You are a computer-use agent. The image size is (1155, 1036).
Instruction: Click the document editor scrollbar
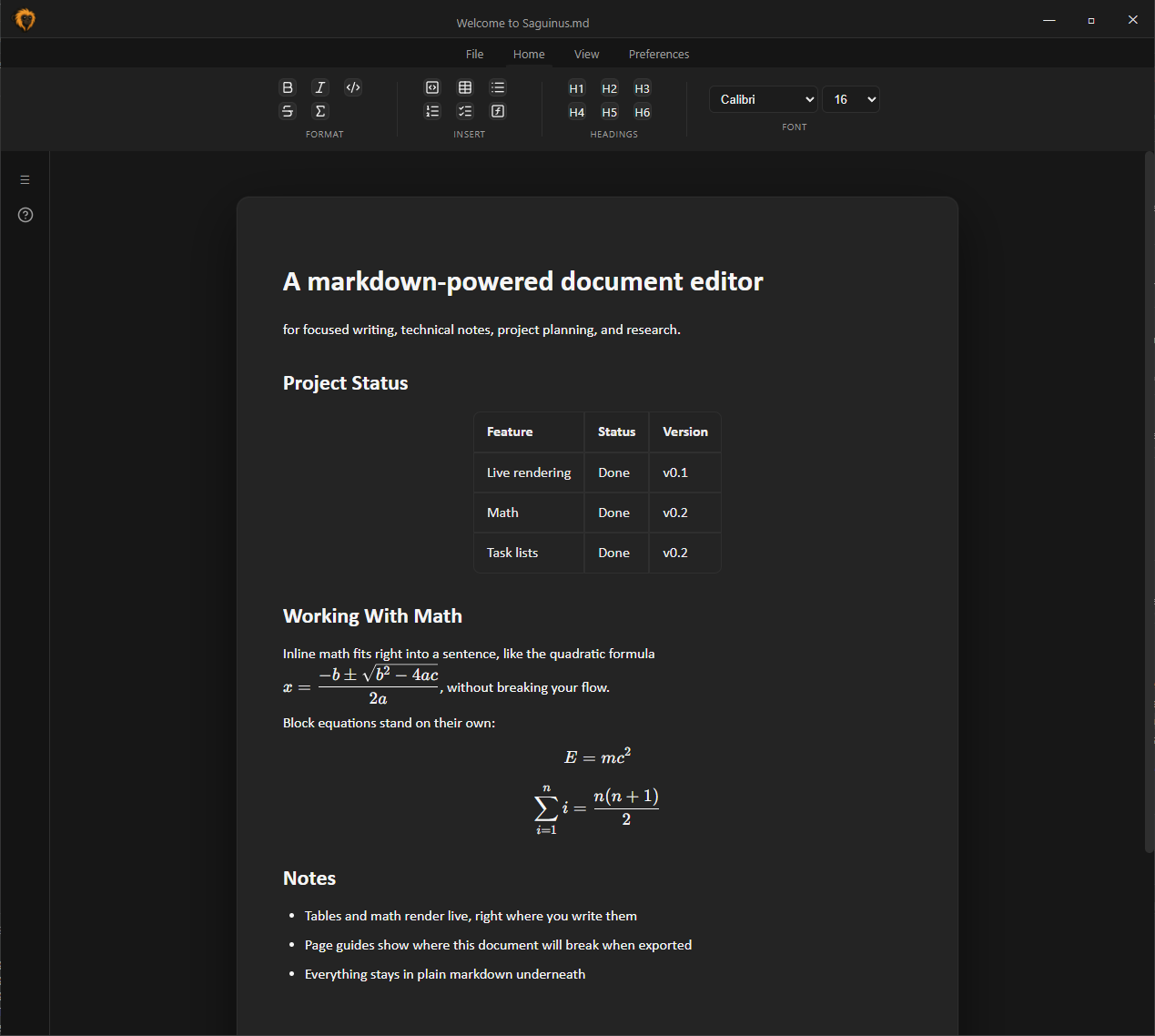[1149, 502]
